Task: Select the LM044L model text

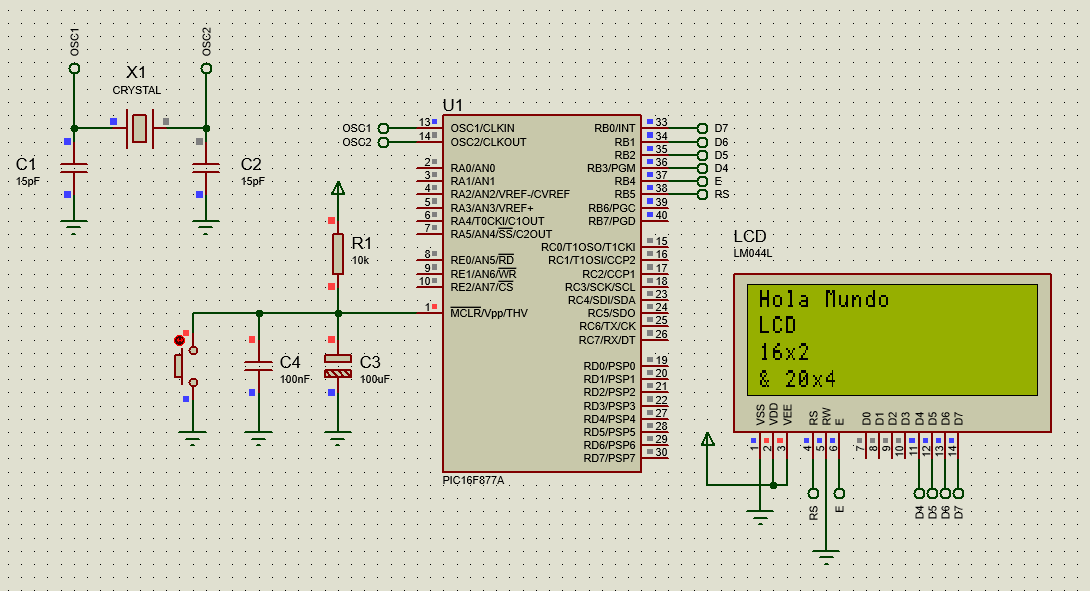Action: tap(753, 254)
